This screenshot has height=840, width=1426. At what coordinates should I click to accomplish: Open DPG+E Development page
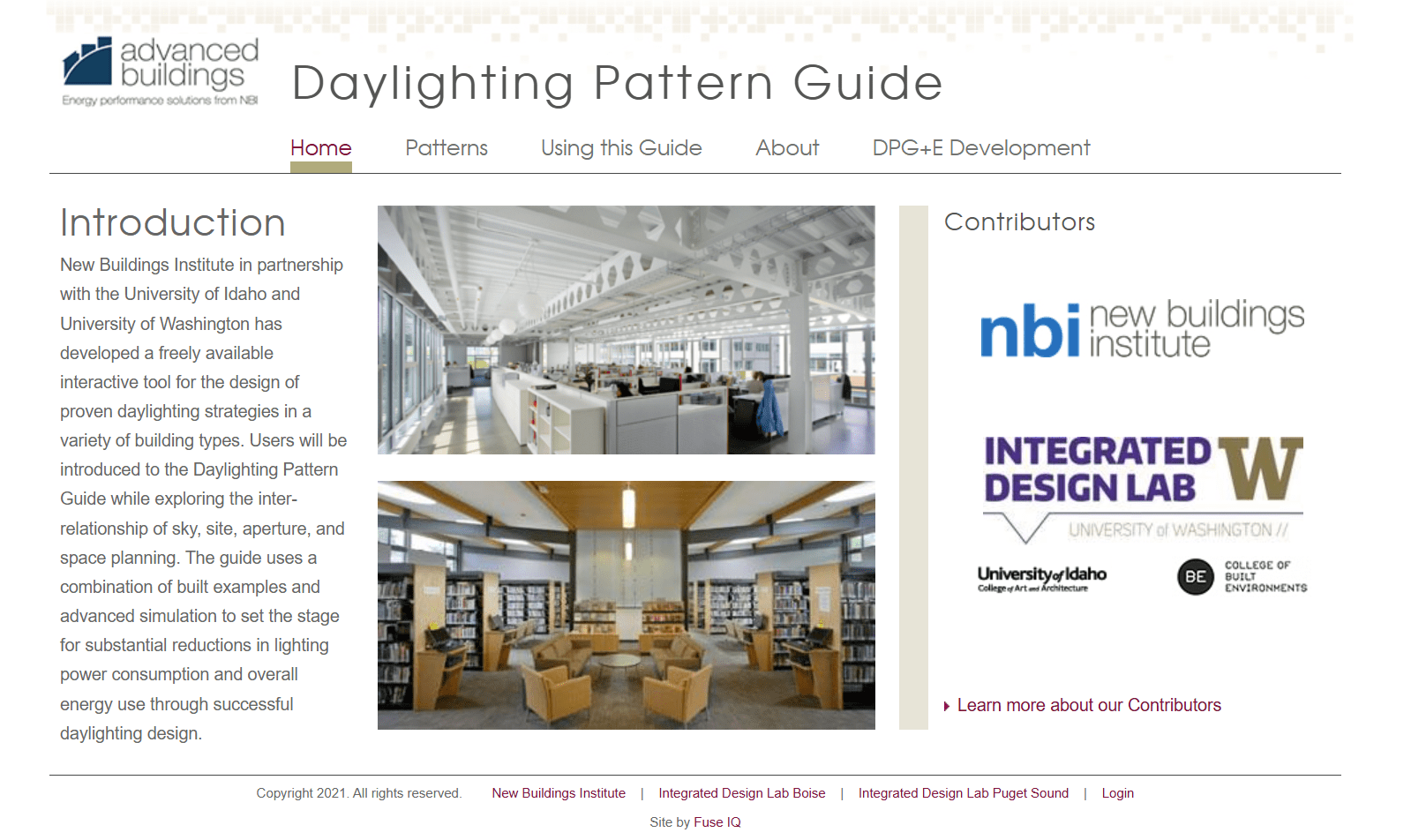[x=981, y=148]
